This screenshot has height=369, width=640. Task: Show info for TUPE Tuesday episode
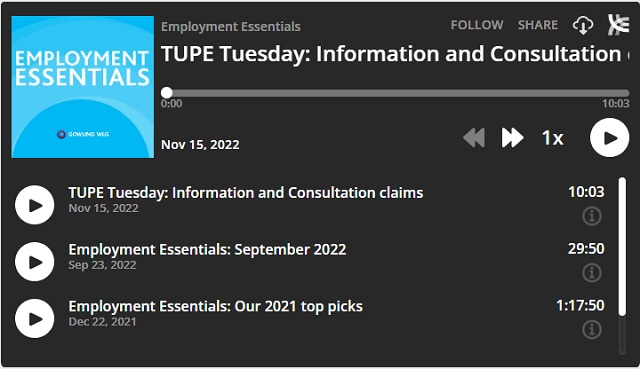pos(592,216)
